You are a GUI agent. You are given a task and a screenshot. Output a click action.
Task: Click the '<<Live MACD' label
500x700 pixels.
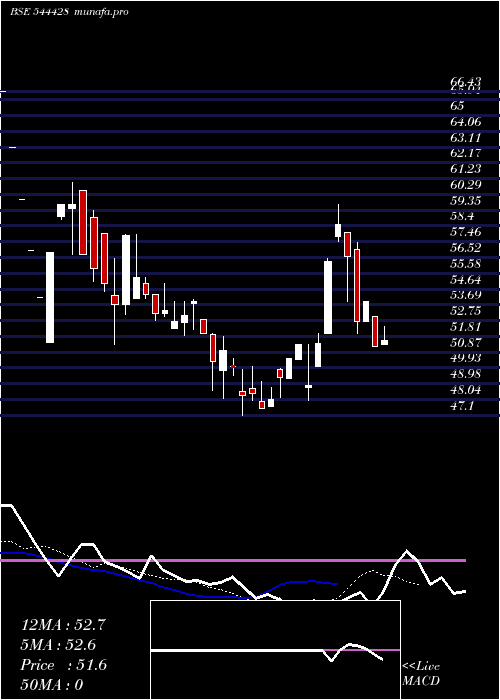421,674
